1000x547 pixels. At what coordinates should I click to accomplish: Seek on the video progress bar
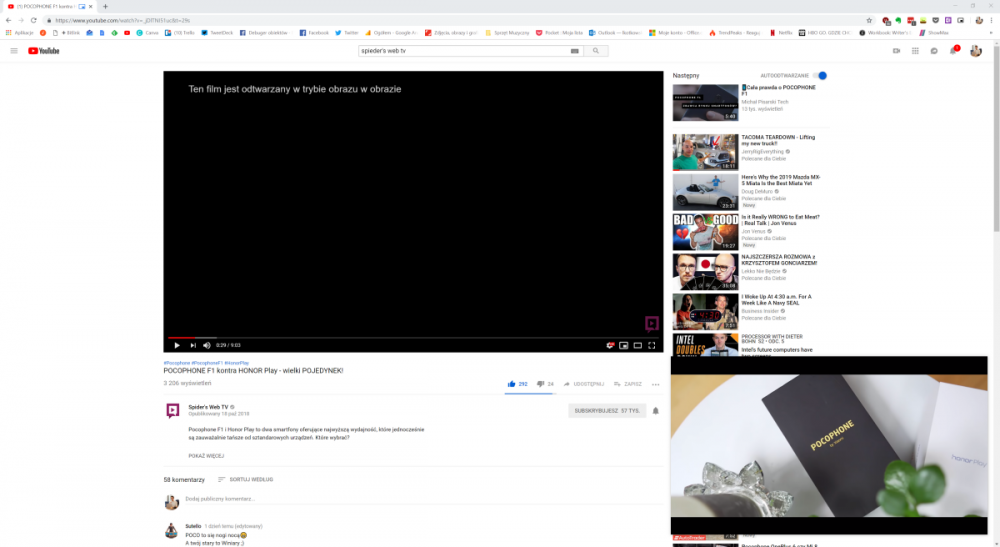point(413,337)
